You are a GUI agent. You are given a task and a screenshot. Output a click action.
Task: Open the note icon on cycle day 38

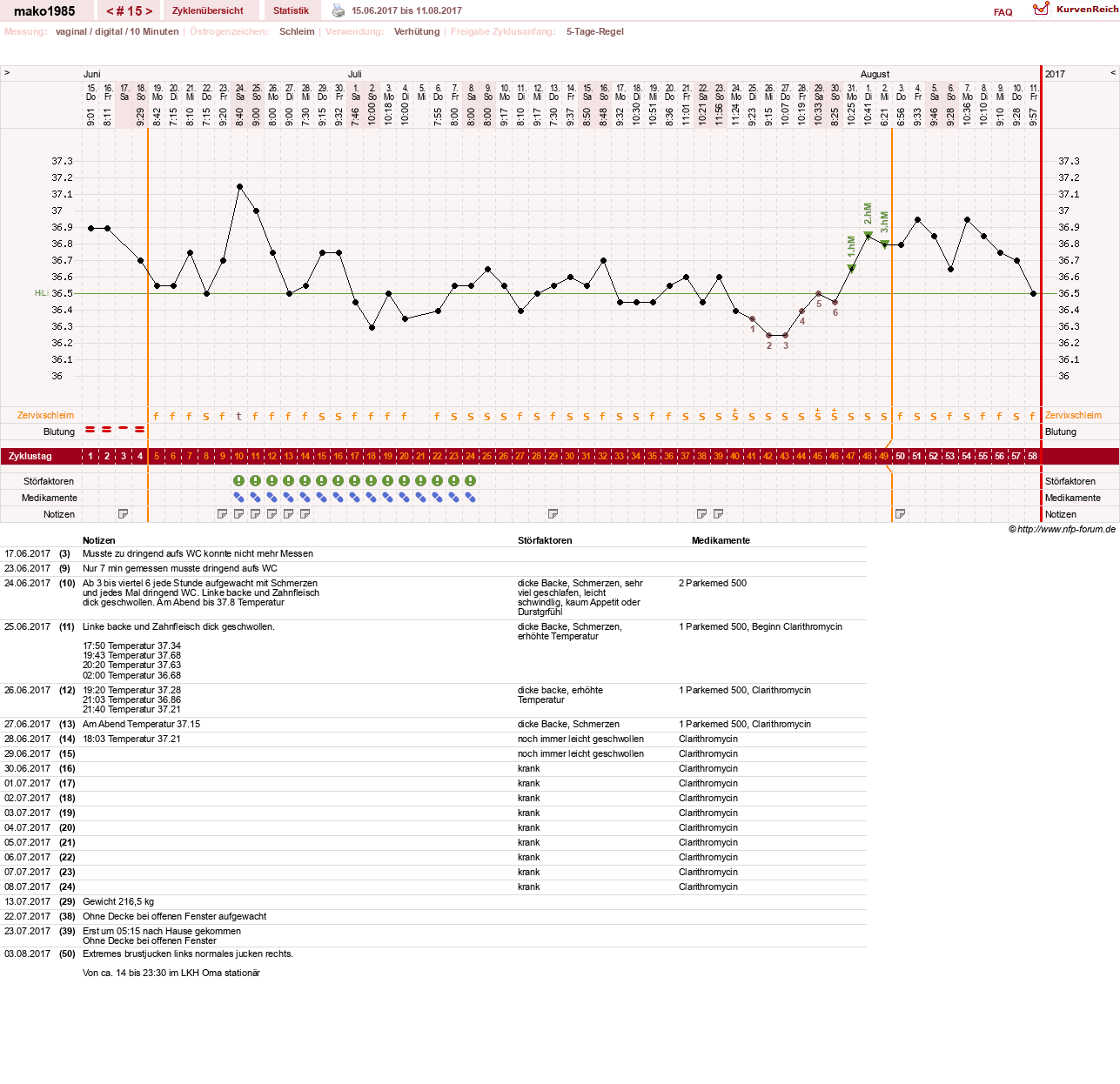pos(702,514)
